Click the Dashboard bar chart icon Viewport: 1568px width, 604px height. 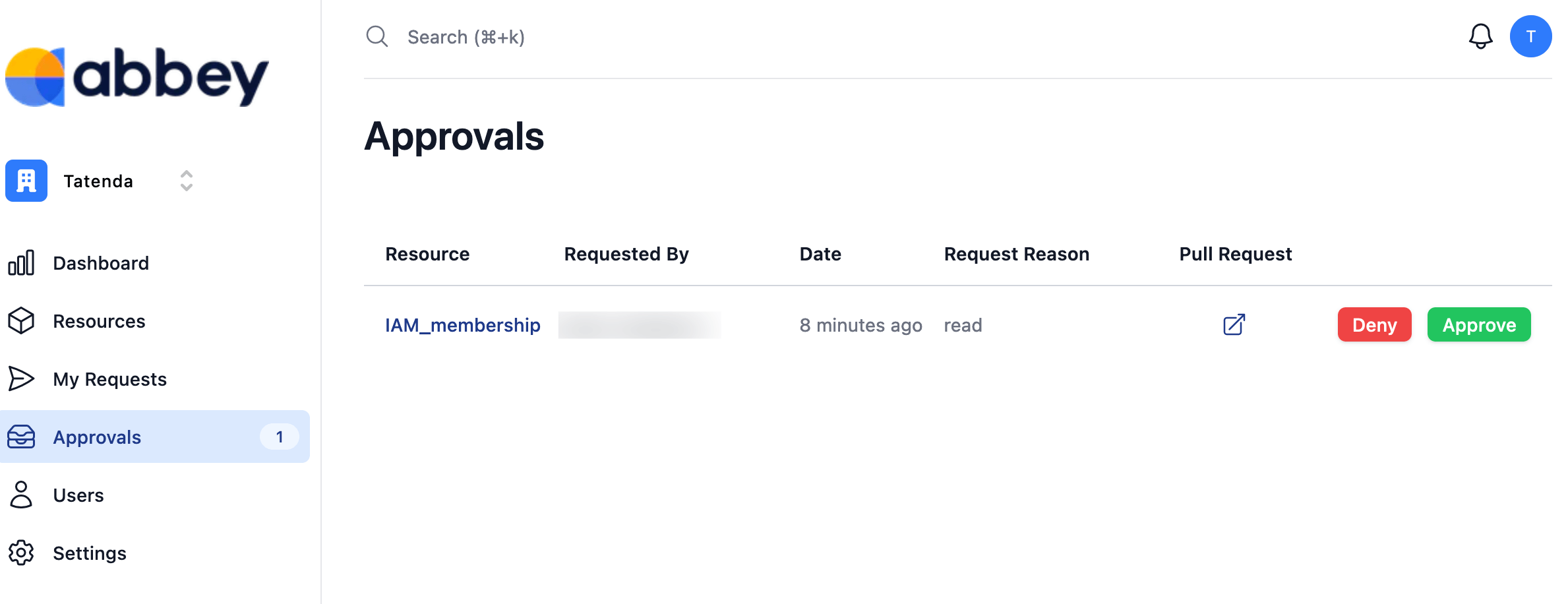click(21, 263)
